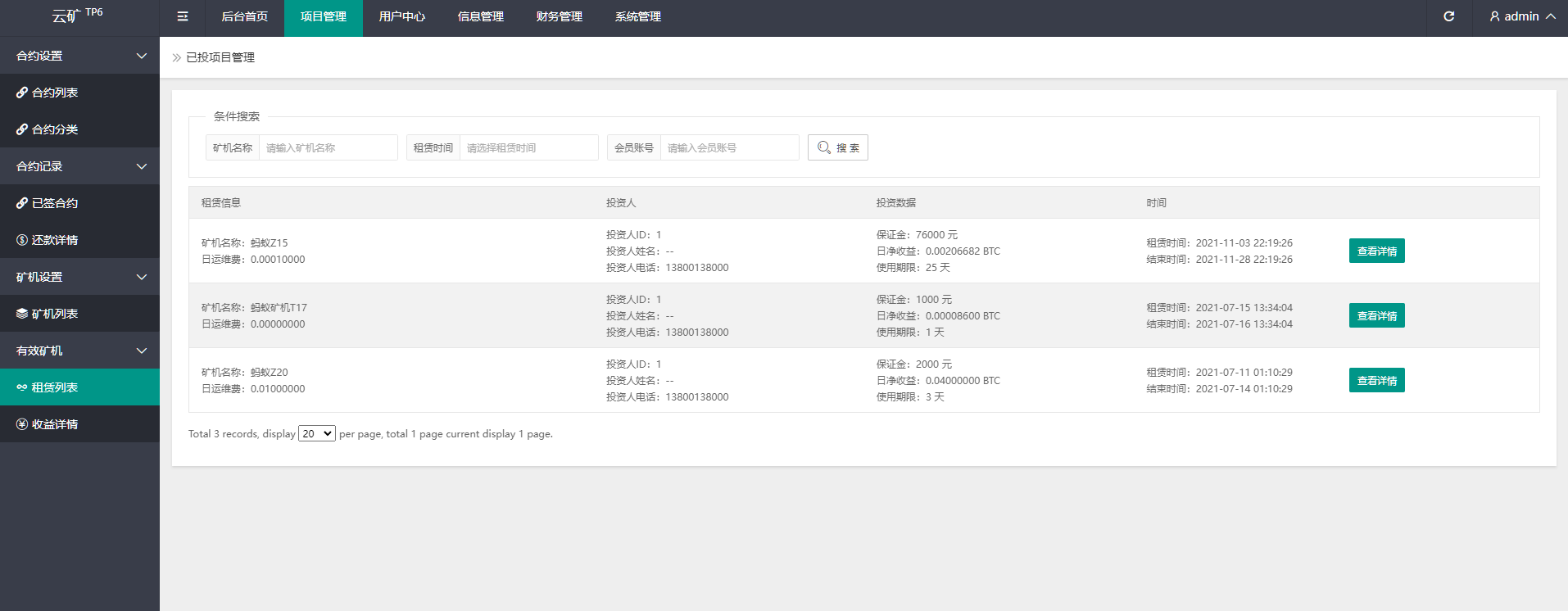
Task: Click the 租赁时间 date picker field
Action: [528, 147]
